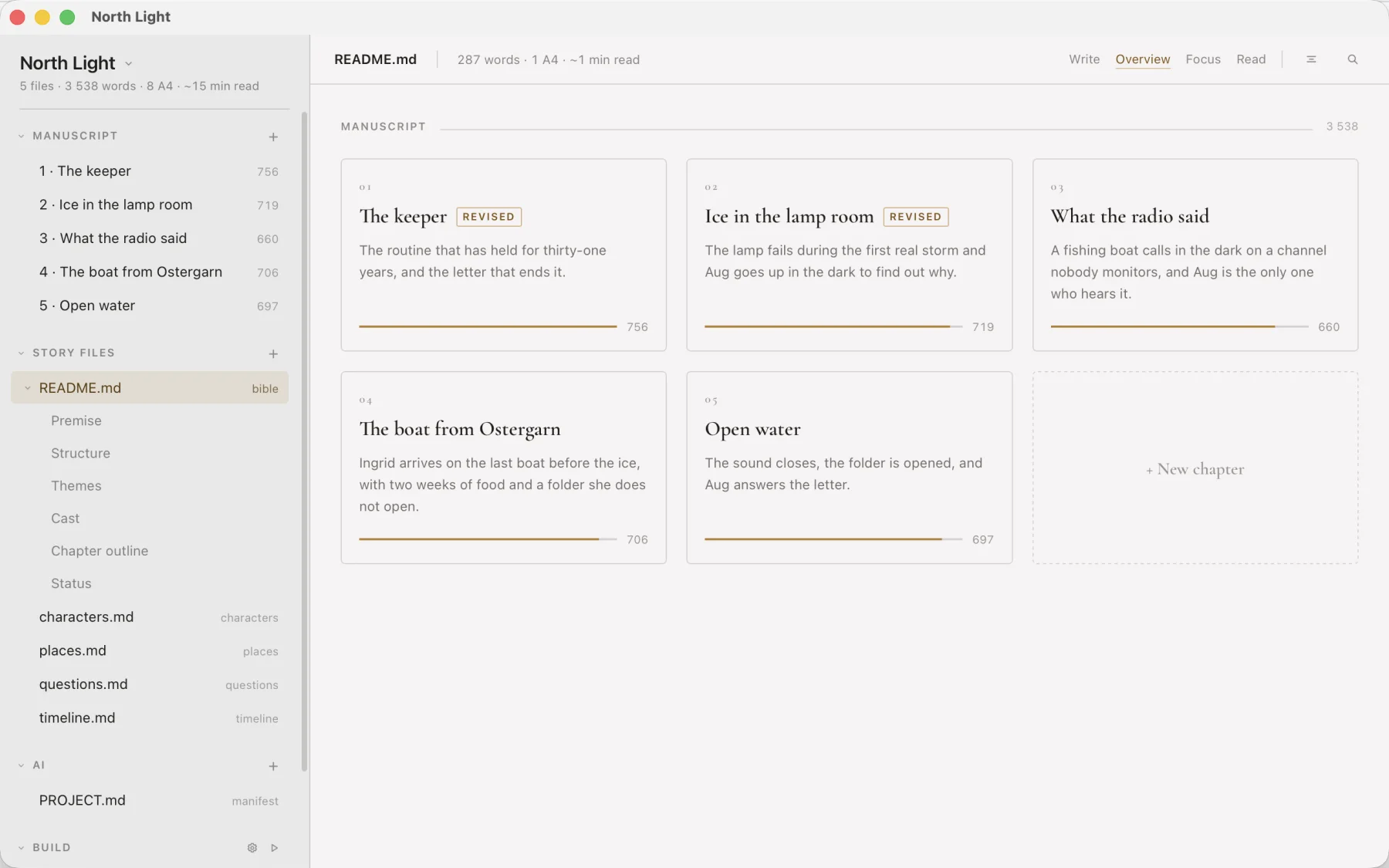Image resolution: width=1389 pixels, height=868 pixels.
Task: Open The keeper chapter card
Action: (x=503, y=255)
